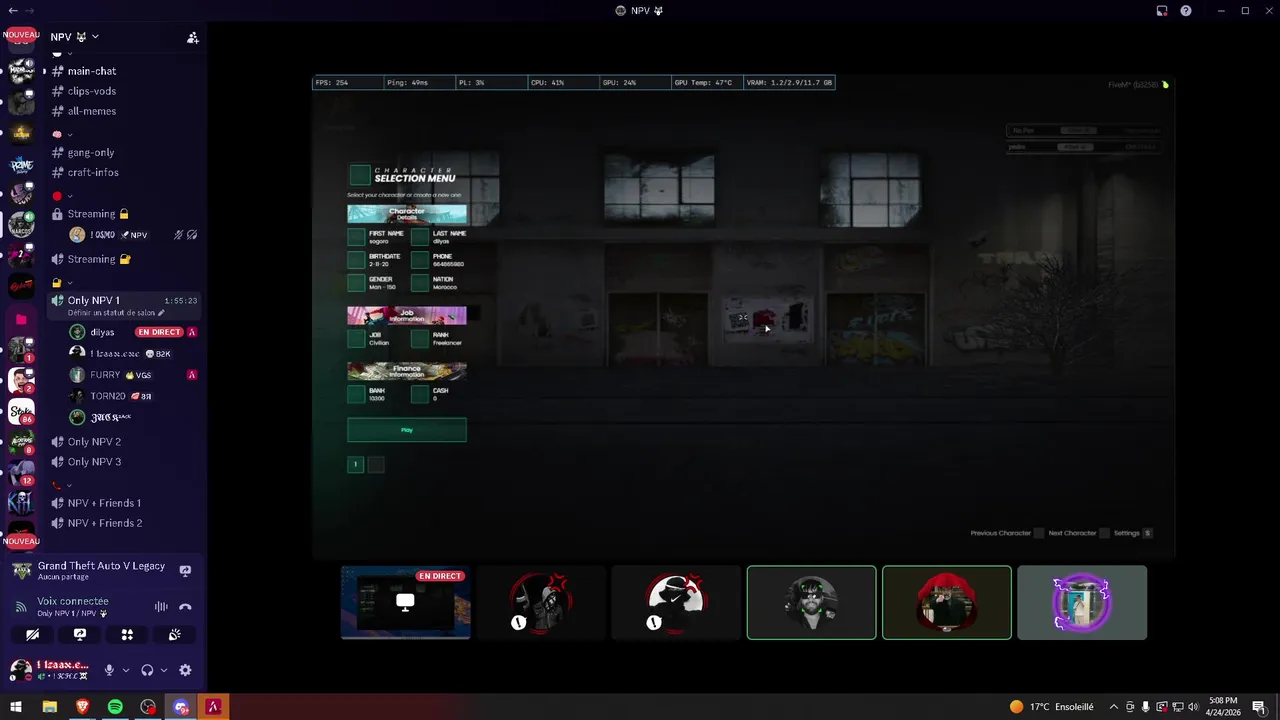Open the 17°C Ensoleillé weather widget
The width and height of the screenshot is (1280, 720).
coord(1051,707)
